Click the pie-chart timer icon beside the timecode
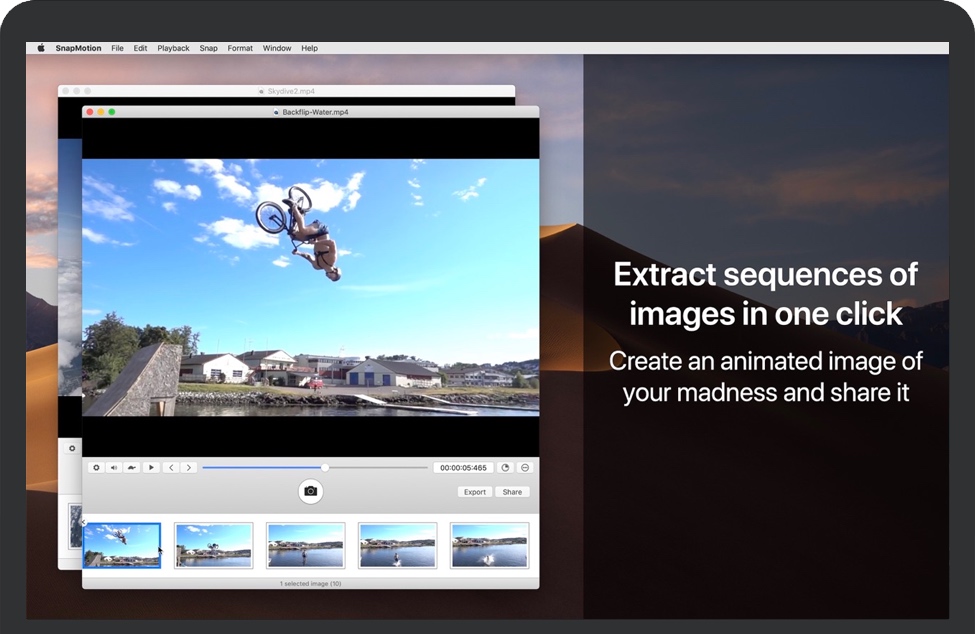Viewport: 975px width, 634px height. coord(505,467)
